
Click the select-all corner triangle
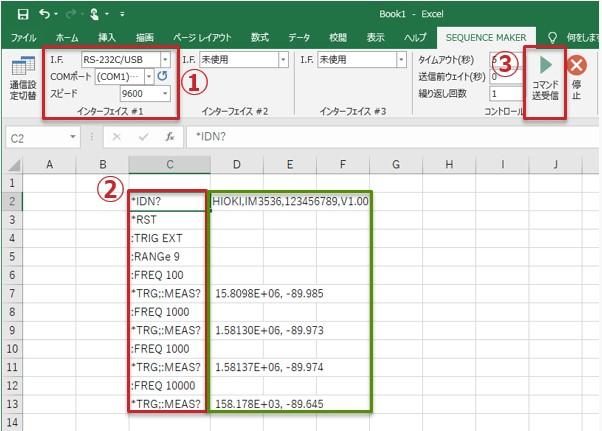[x=15, y=165]
